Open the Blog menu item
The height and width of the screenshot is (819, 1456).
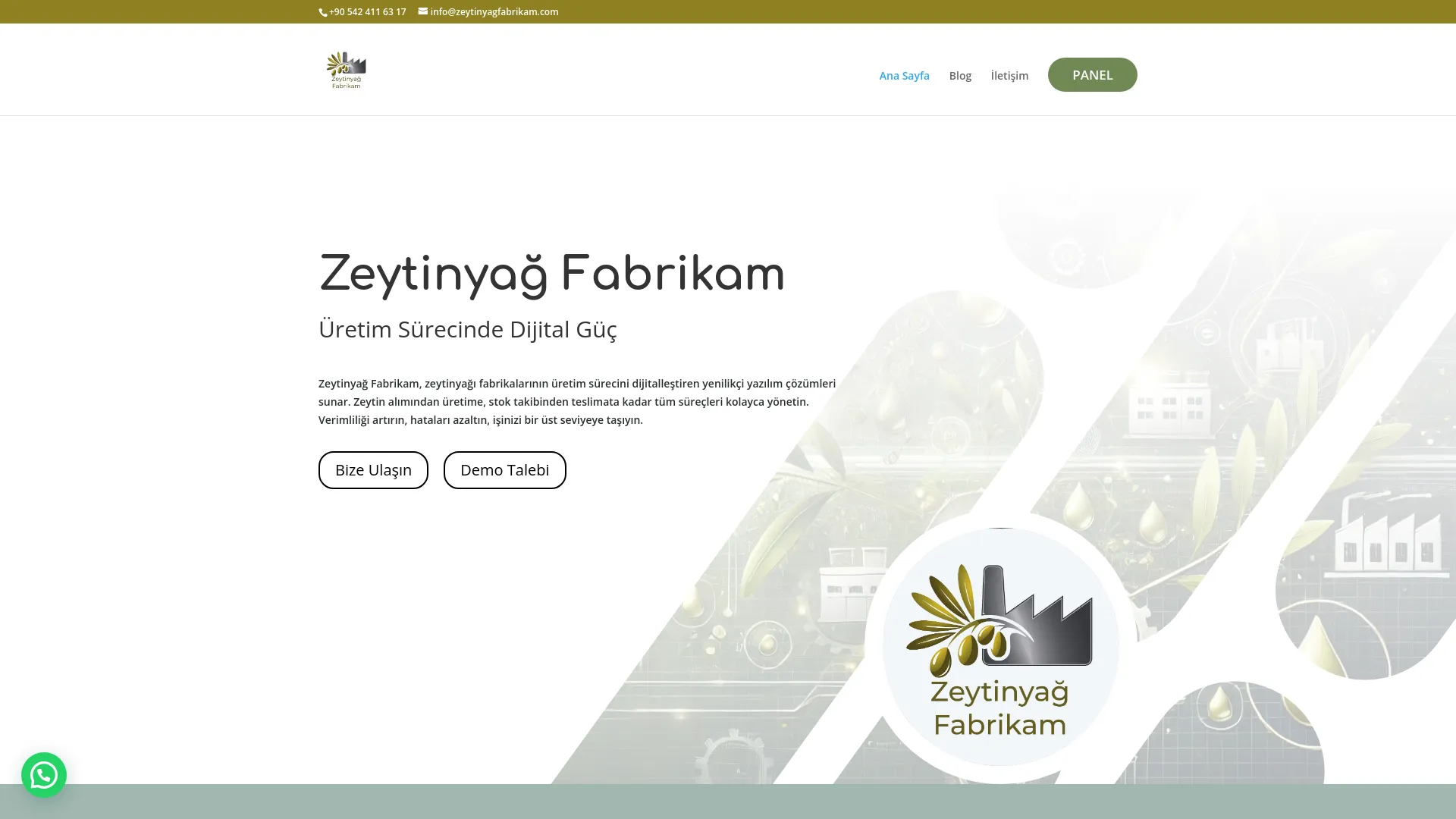(960, 75)
